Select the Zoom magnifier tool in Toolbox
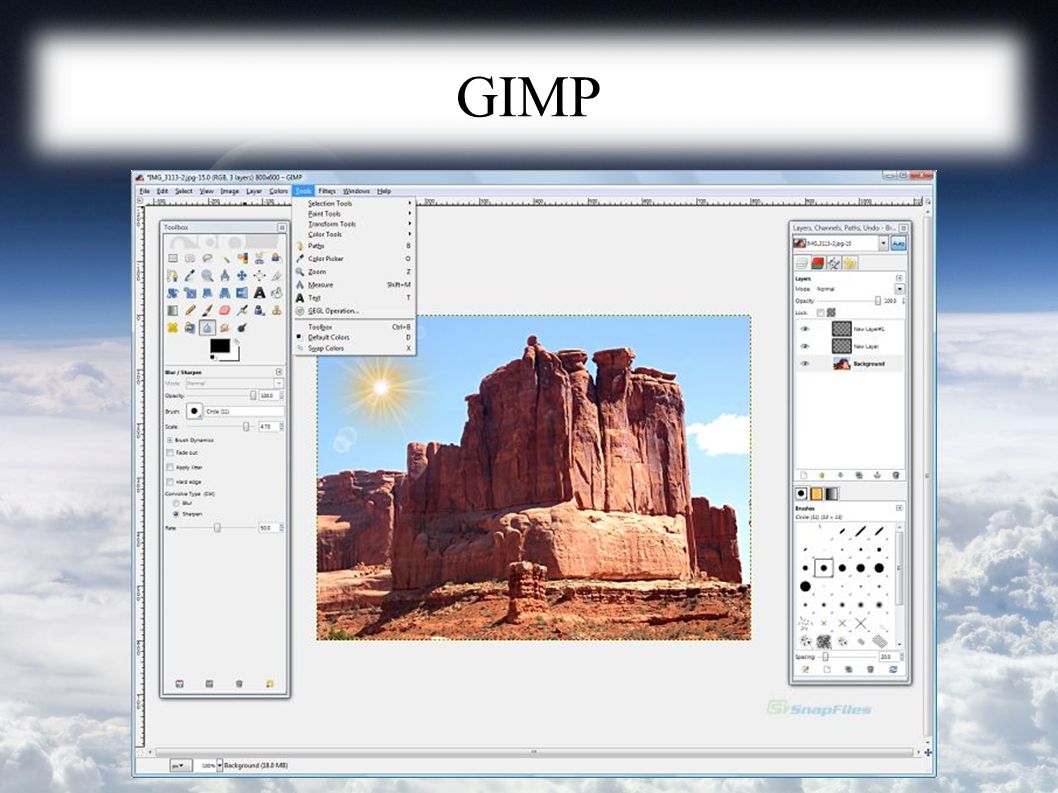1058x793 pixels. pos(208,275)
